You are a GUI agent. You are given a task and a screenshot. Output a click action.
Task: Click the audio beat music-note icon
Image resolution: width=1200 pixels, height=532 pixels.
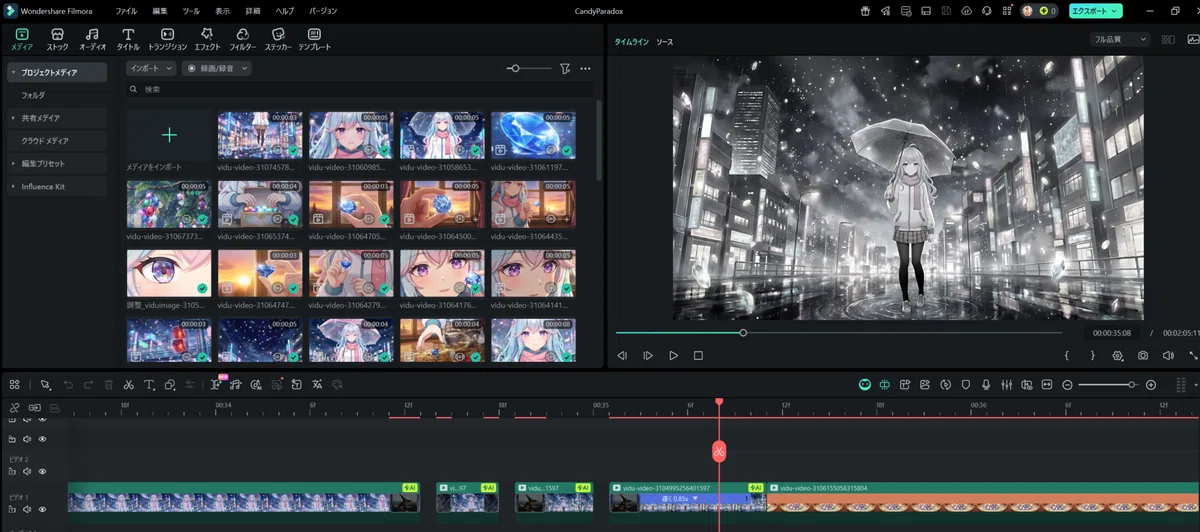[x=237, y=384]
